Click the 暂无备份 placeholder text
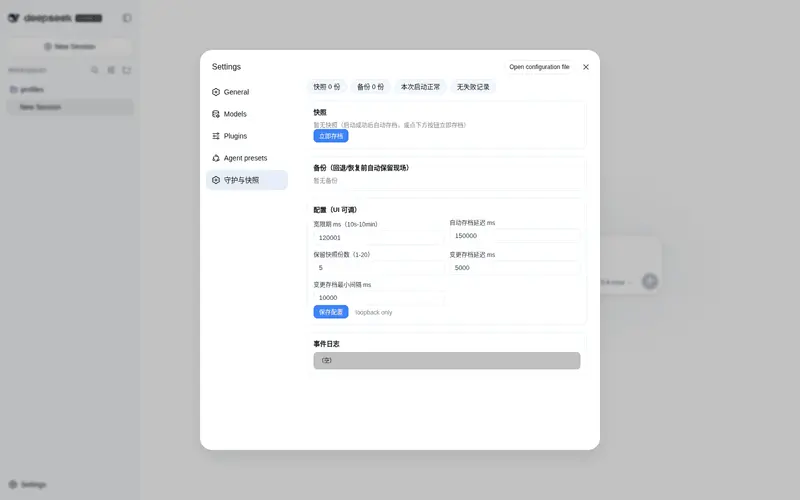 [325, 181]
